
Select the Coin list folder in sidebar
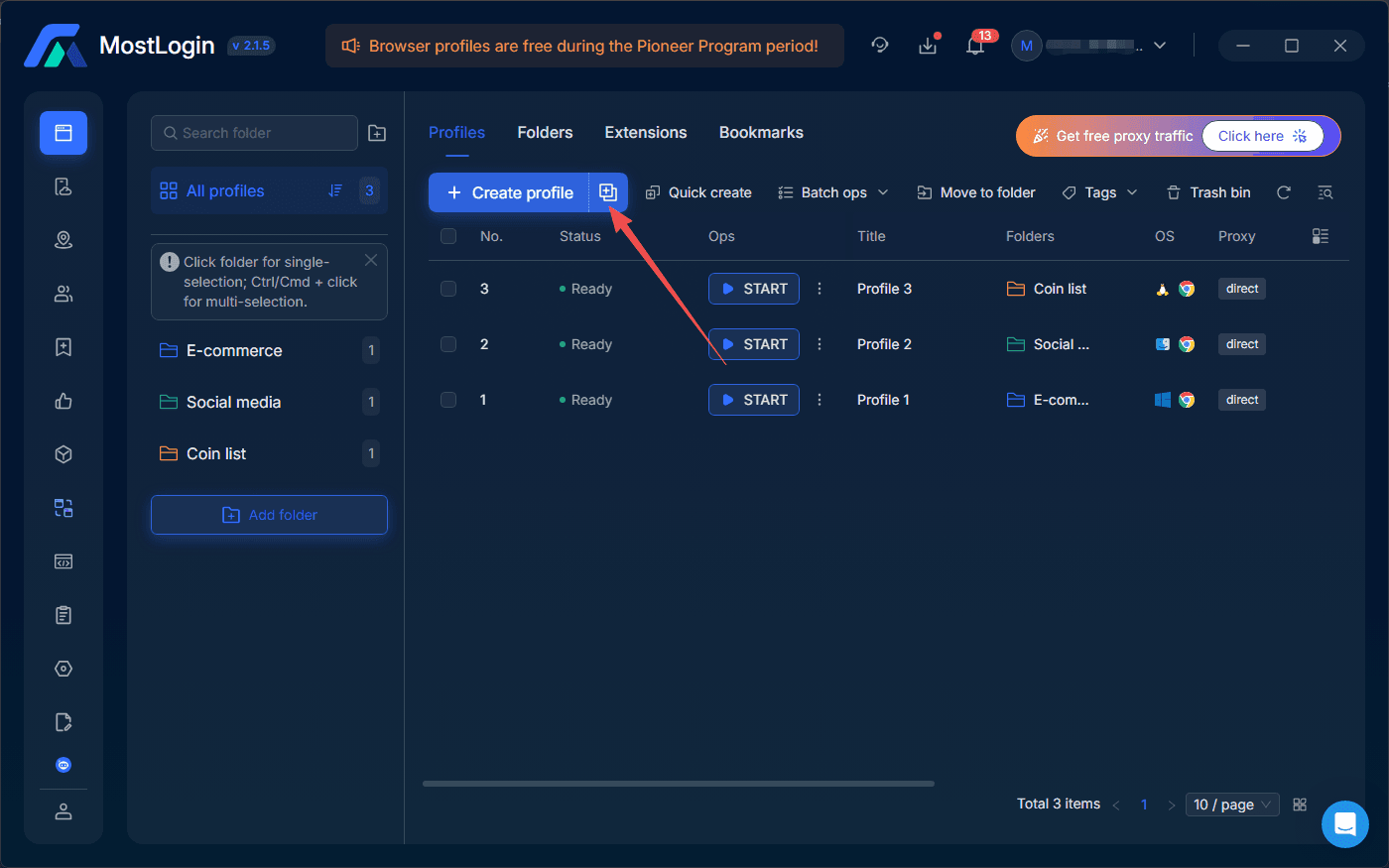click(269, 453)
